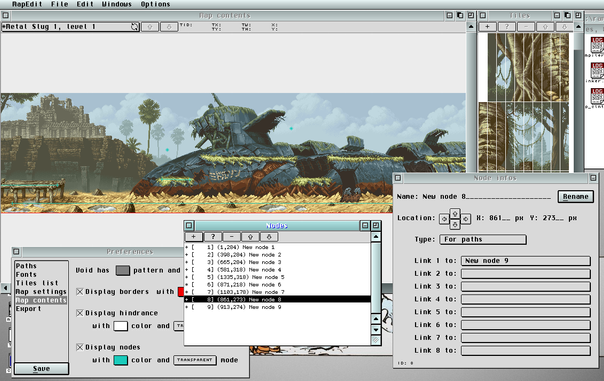Open the Edit menu
604x381 pixels.
point(85,4)
